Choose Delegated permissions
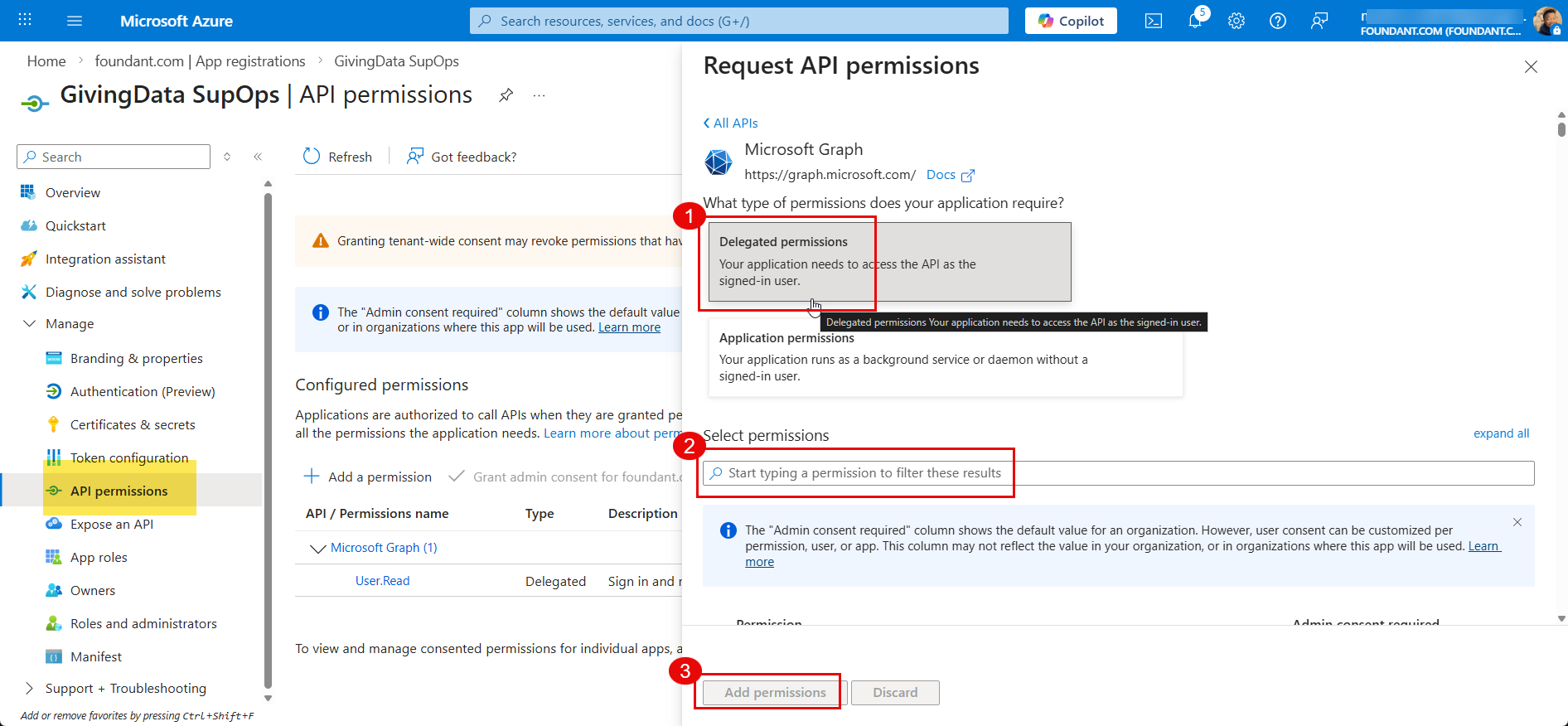Image resolution: width=1568 pixels, height=726 pixels. [x=890, y=262]
